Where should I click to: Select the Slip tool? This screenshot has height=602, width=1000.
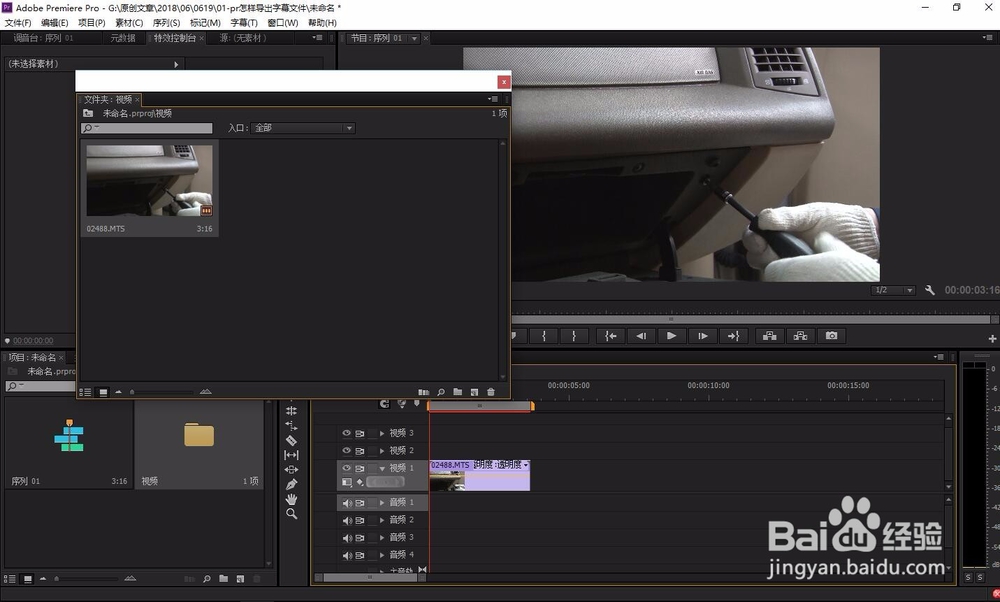[291, 455]
